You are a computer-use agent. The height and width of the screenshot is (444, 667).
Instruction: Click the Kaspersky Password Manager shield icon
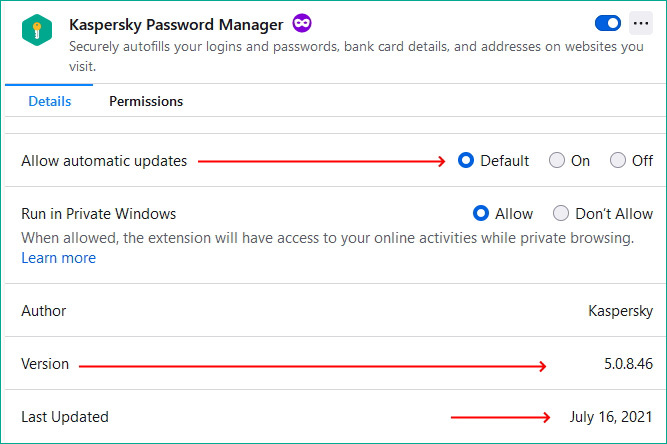(37, 31)
